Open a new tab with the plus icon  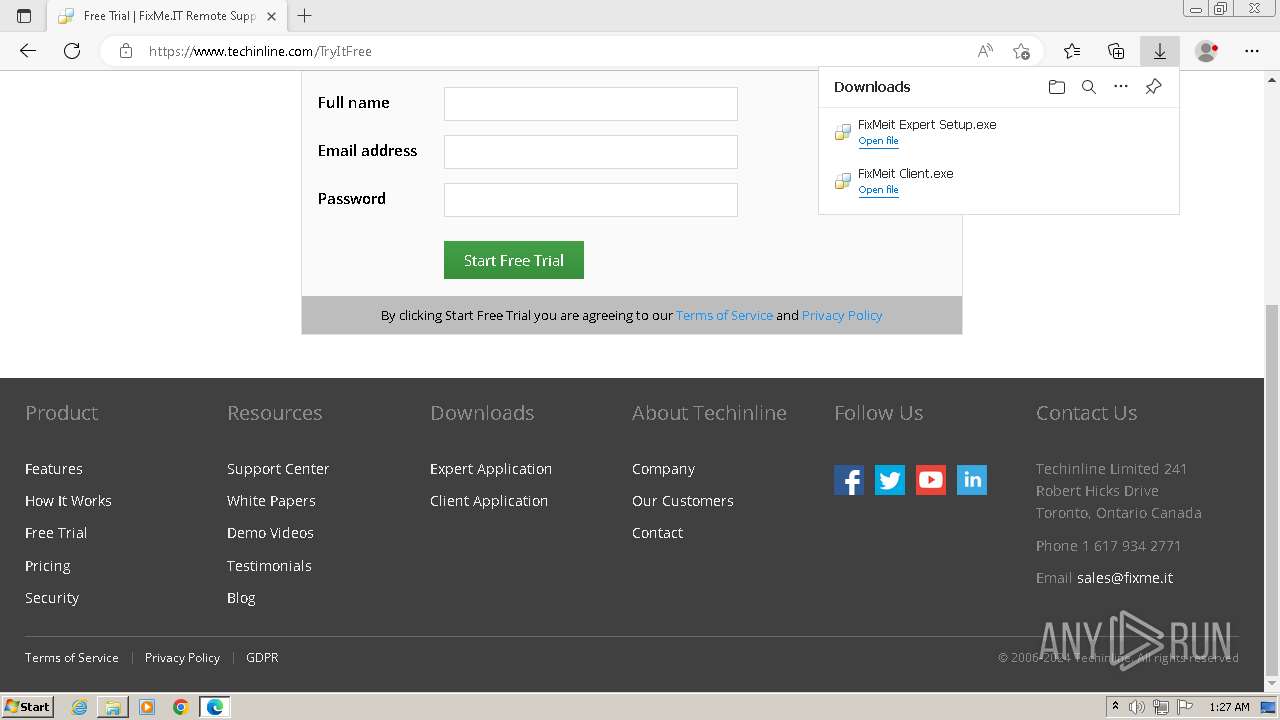pos(305,16)
